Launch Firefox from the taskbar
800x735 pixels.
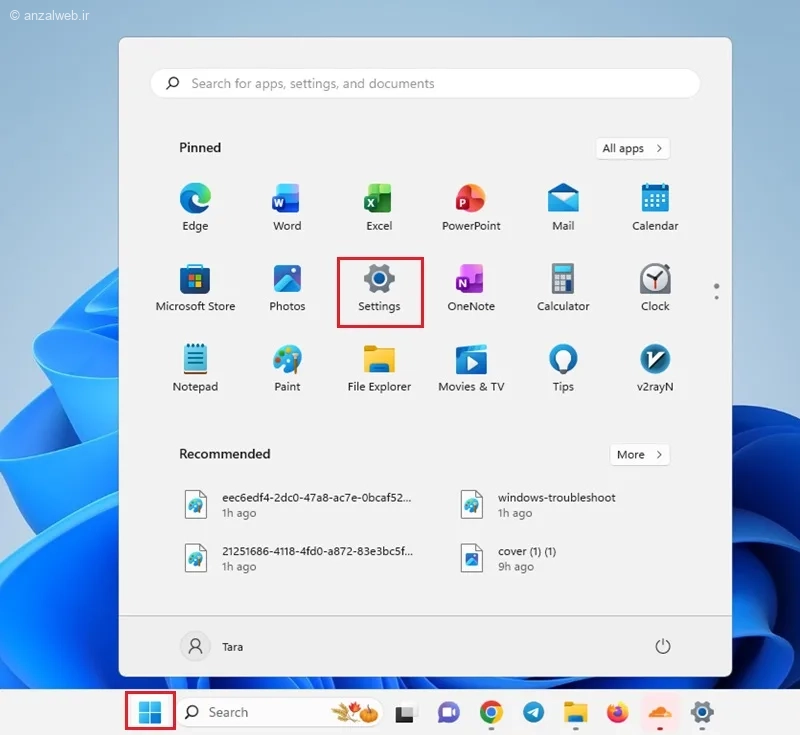617,712
